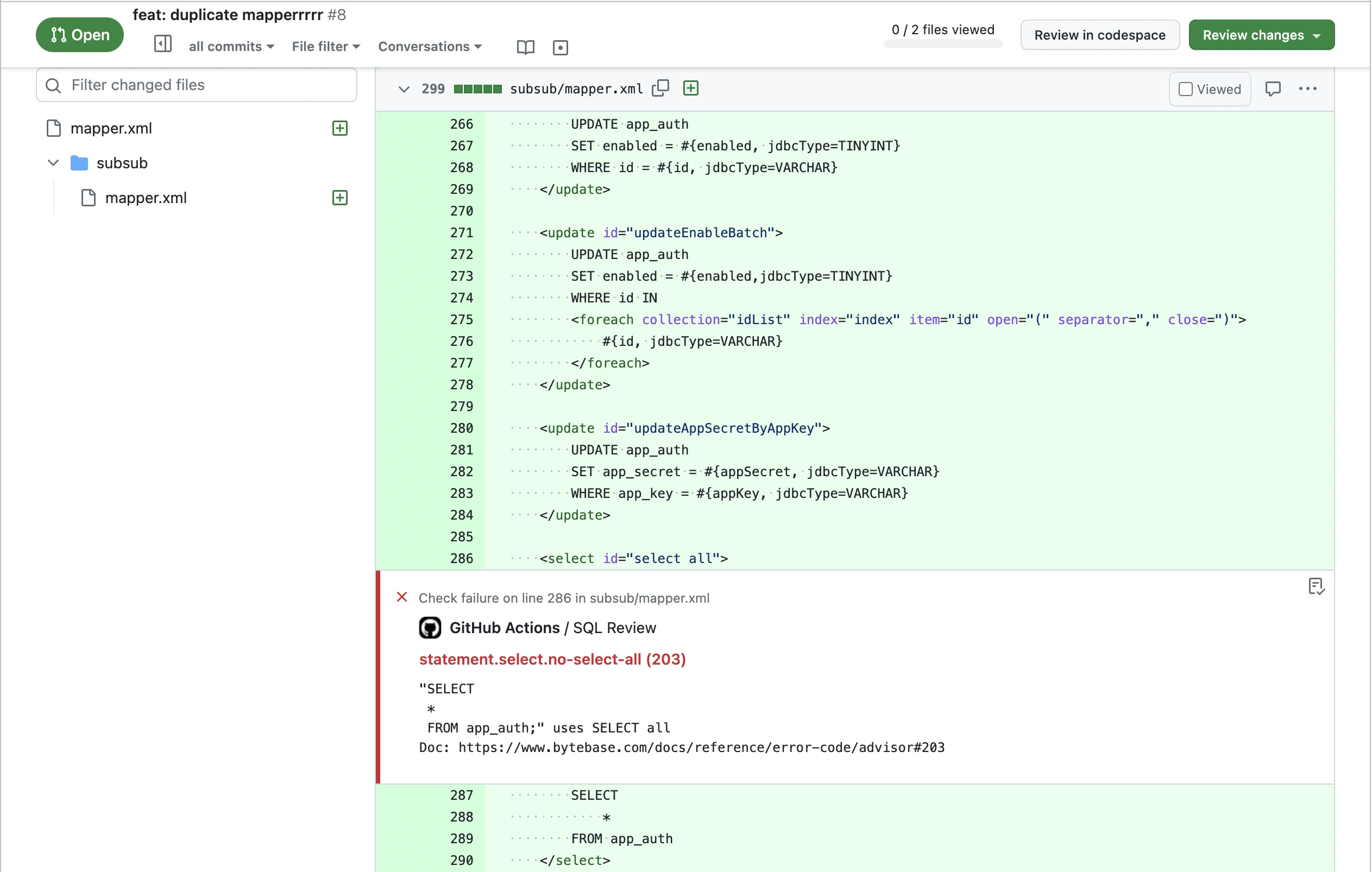The height and width of the screenshot is (872, 1372).
Task: Click the Review in codespace button
Action: [1100, 35]
